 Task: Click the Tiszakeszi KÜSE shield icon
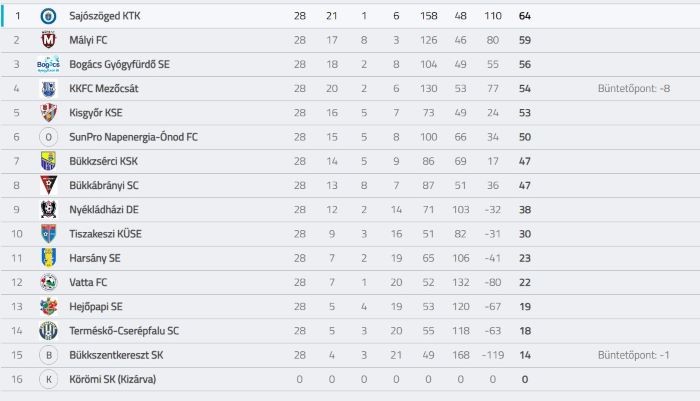point(48,234)
